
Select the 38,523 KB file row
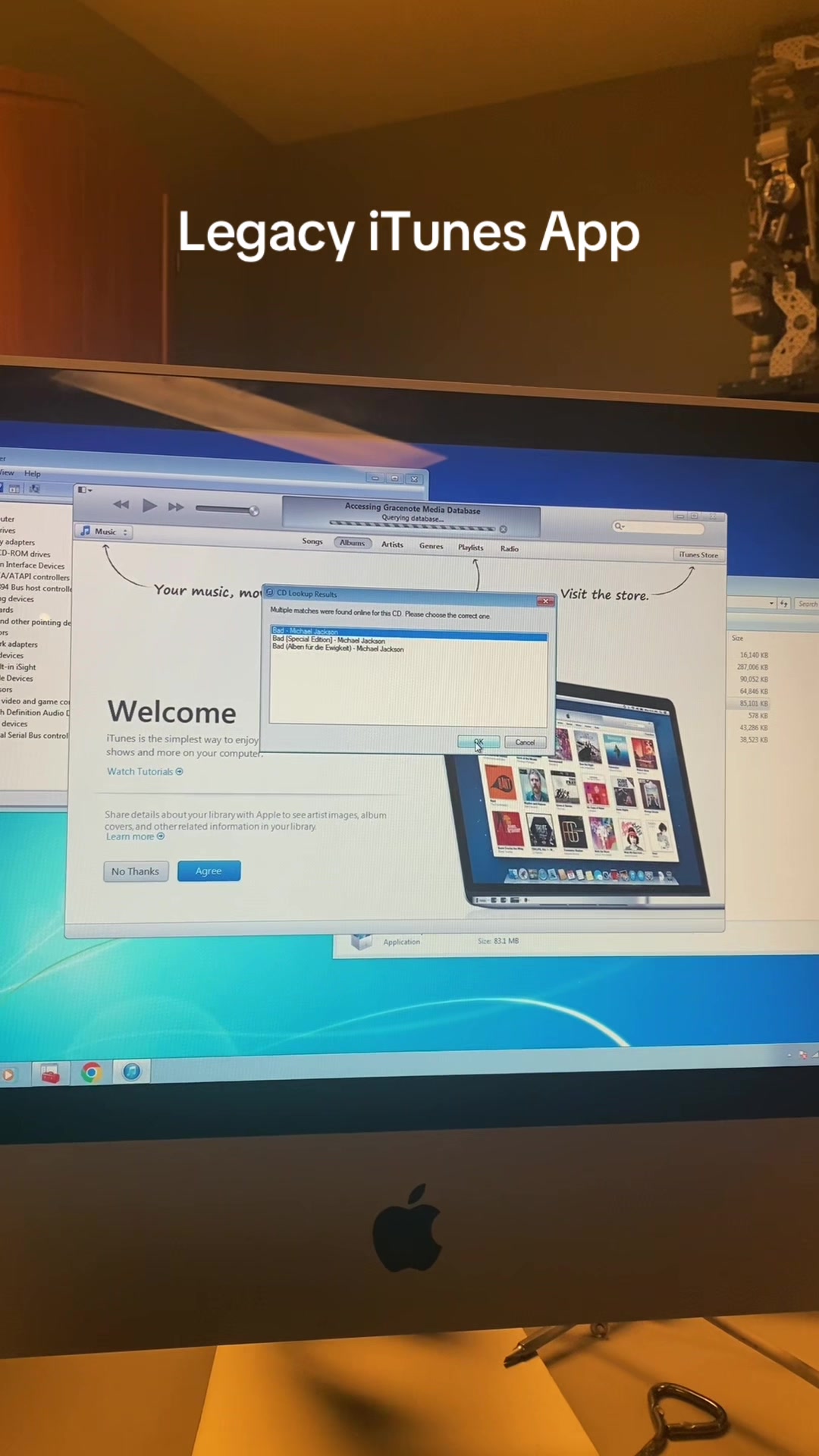[754, 739]
